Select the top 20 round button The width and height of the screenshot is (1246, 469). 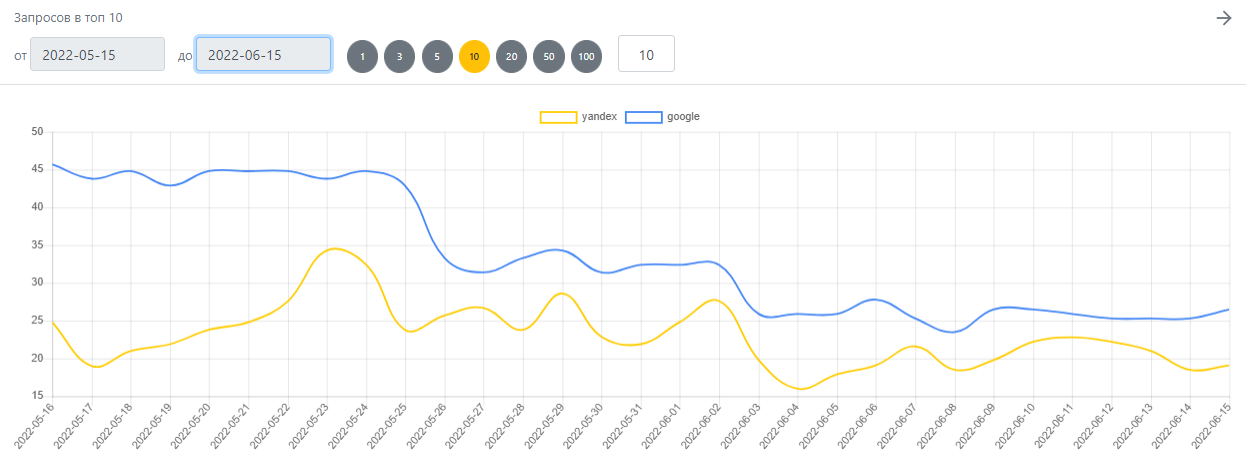click(x=511, y=57)
